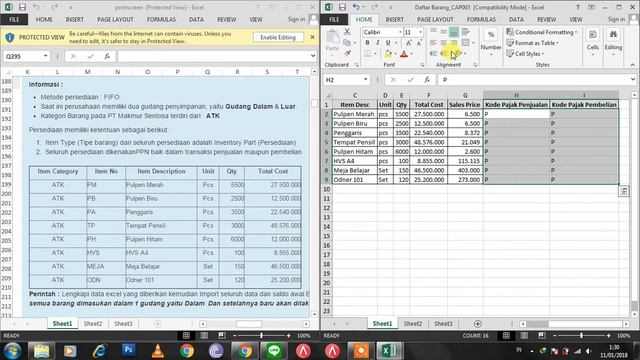This screenshot has height=360, width=640.
Task: Switch to Page Break Preview in right Excel
Action: 542,336
